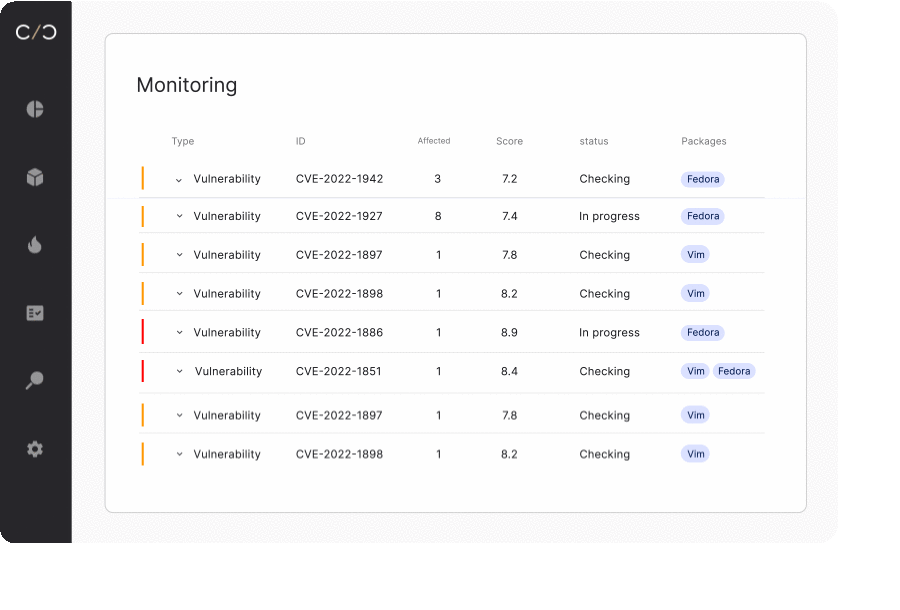Sort by the Affected column header
Image resolution: width=900 pixels, height=610 pixels.
click(x=434, y=141)
